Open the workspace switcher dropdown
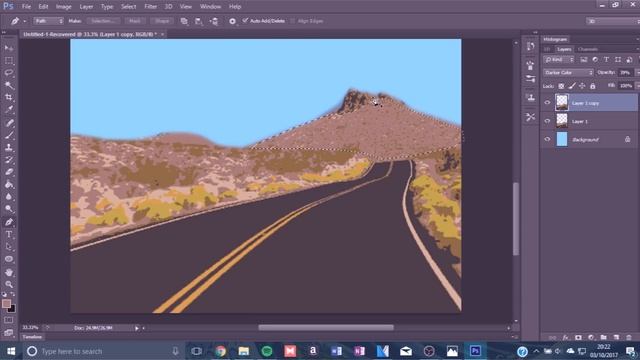640x360 pixels. pos(612,21)
